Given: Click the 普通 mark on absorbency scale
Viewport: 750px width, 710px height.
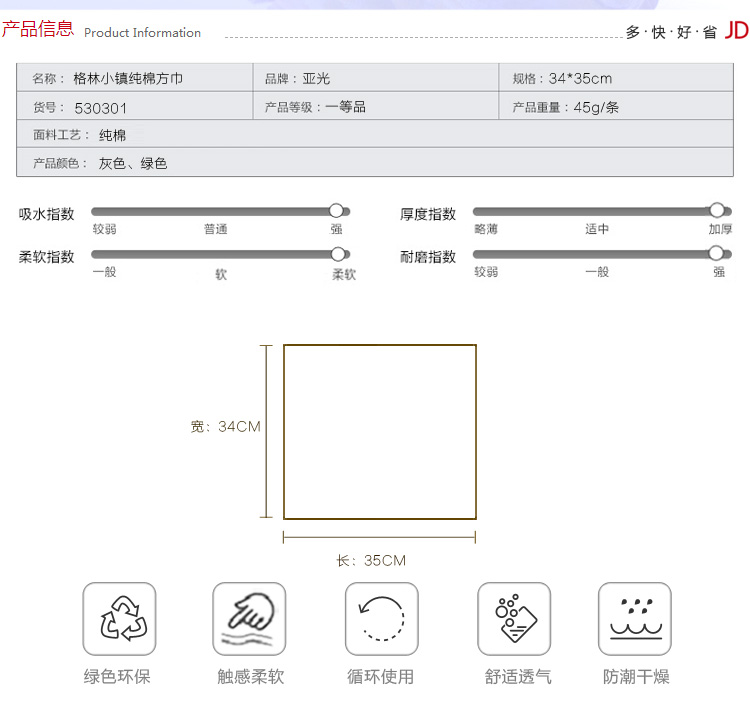Looking at the screenshot, I should coord(216,229).
